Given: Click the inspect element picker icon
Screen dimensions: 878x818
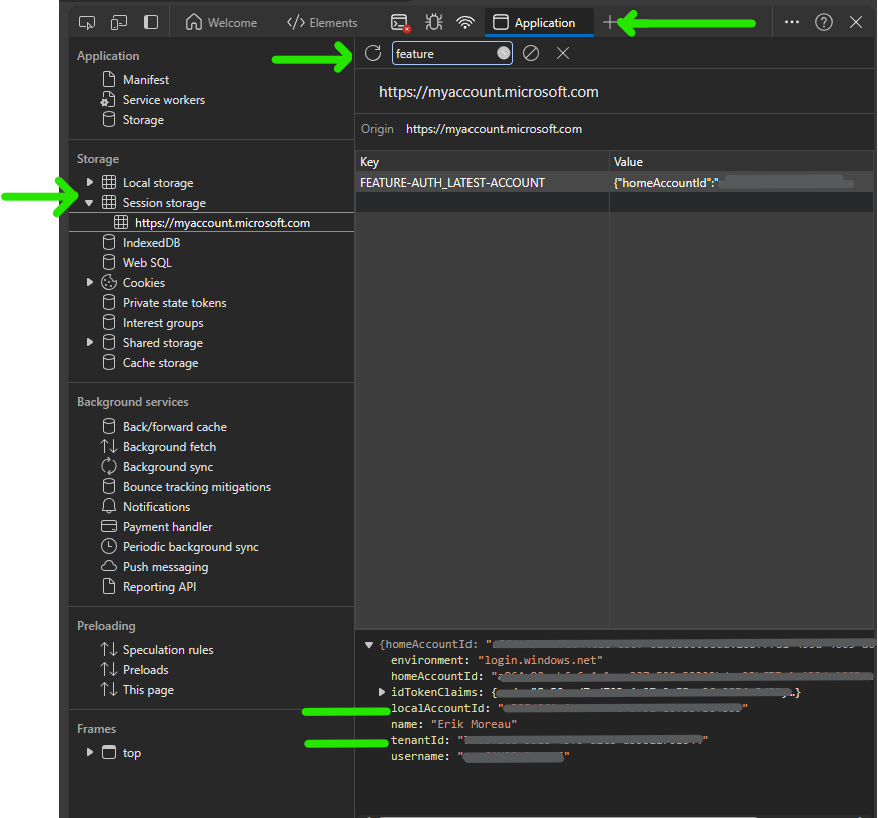Looking at the screenshot, I should pos(87,22).
